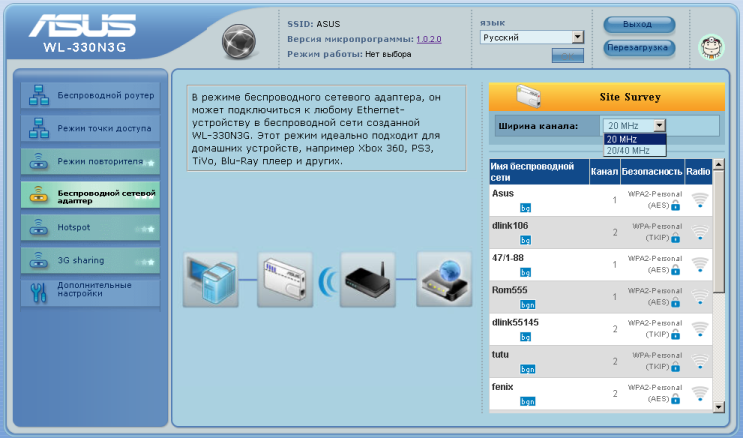Select the Asus network row
This screenshot has width=743, height=438.
click(600, 200)
